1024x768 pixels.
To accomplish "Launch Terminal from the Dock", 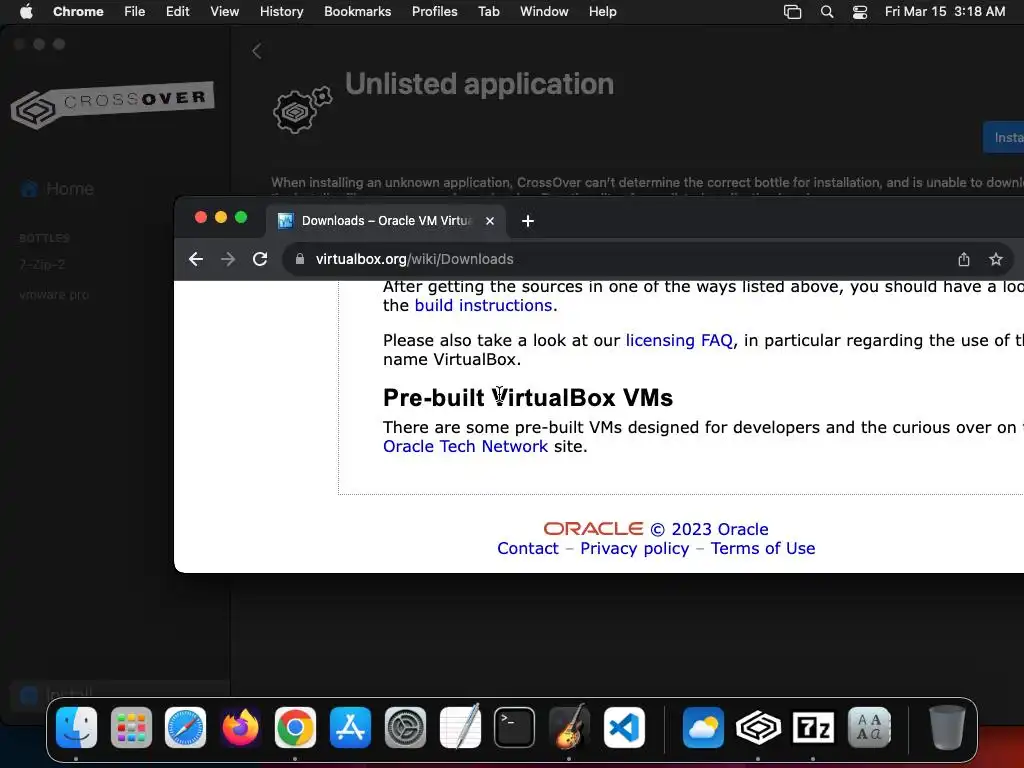I will click(x=515, y=727).
